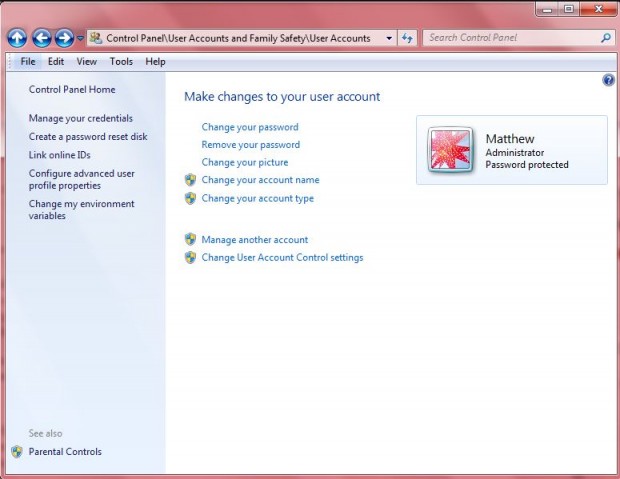Click Make changes to your user account heading
This screenshot has width=620, height=479.
point(282,97)
